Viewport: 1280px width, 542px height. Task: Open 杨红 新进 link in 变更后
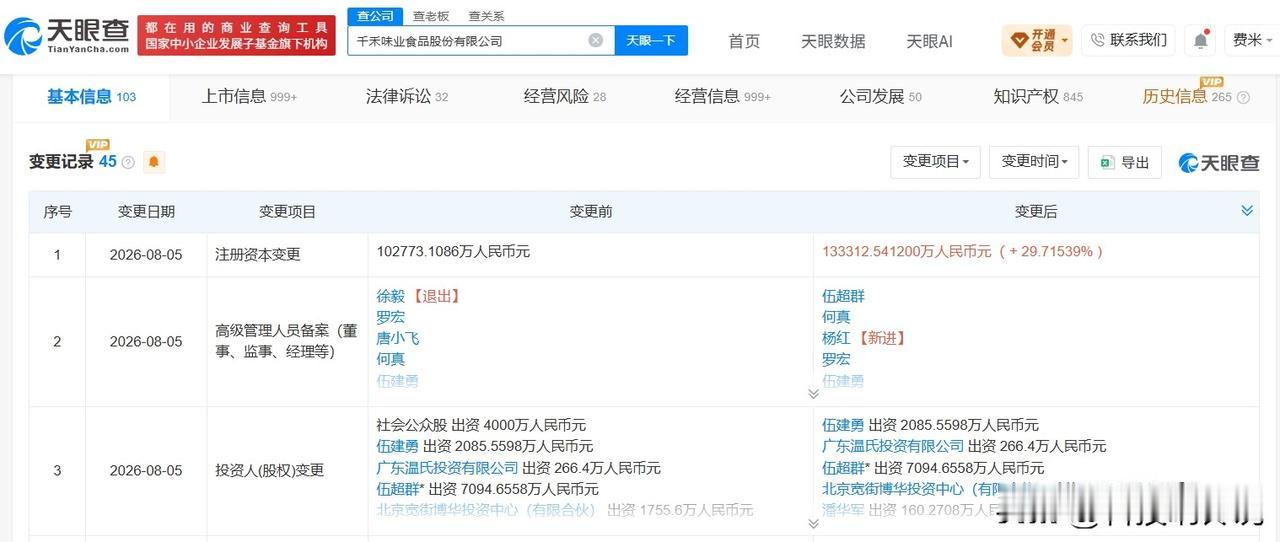(836, 338)
